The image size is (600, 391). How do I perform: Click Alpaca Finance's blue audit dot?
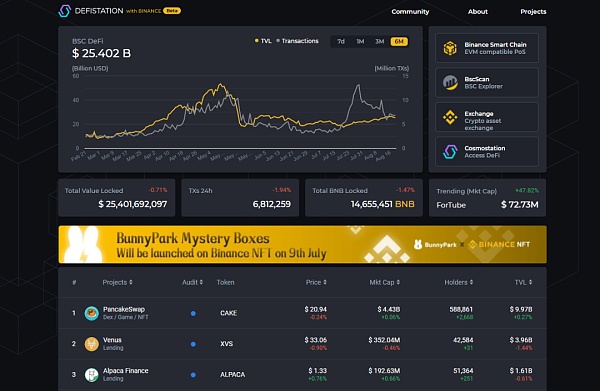click(193, 375)
